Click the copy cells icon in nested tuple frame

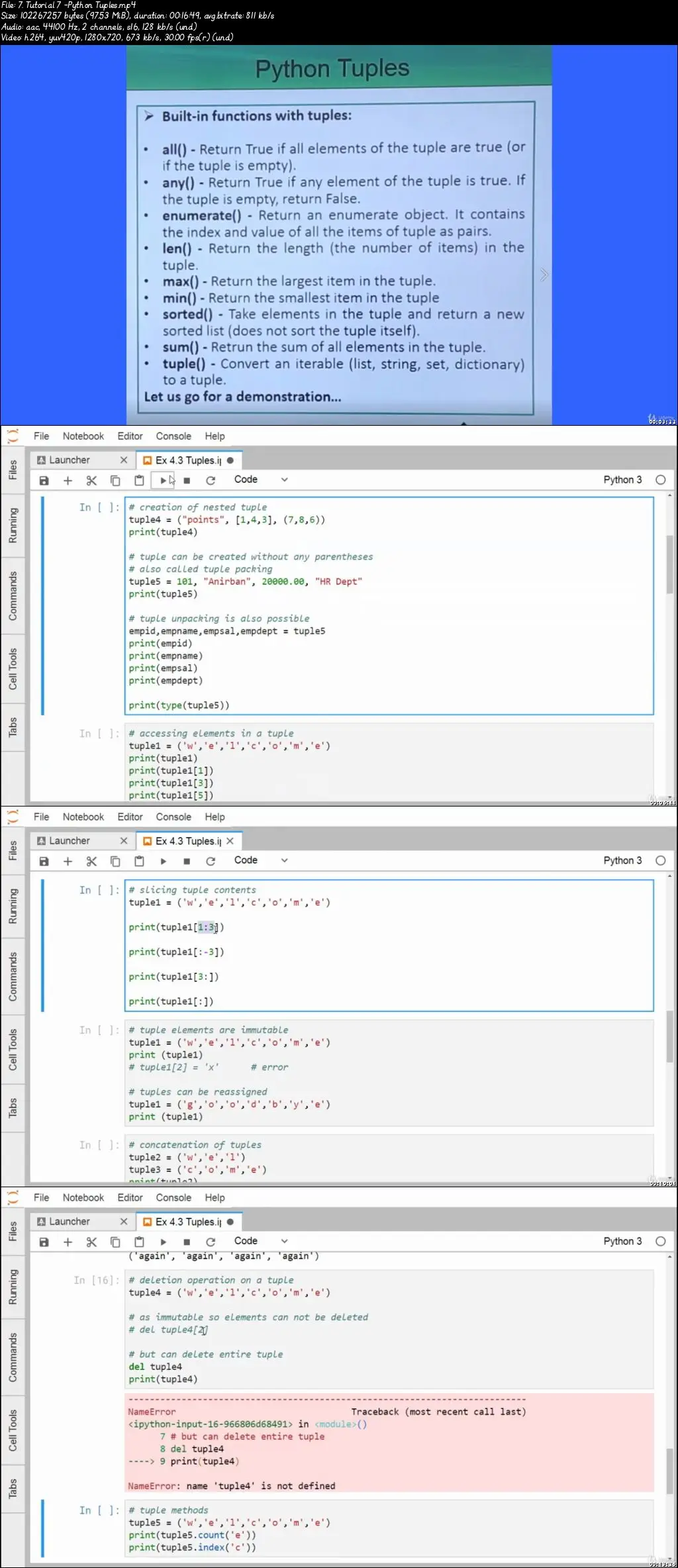click(x=115, y=481)
